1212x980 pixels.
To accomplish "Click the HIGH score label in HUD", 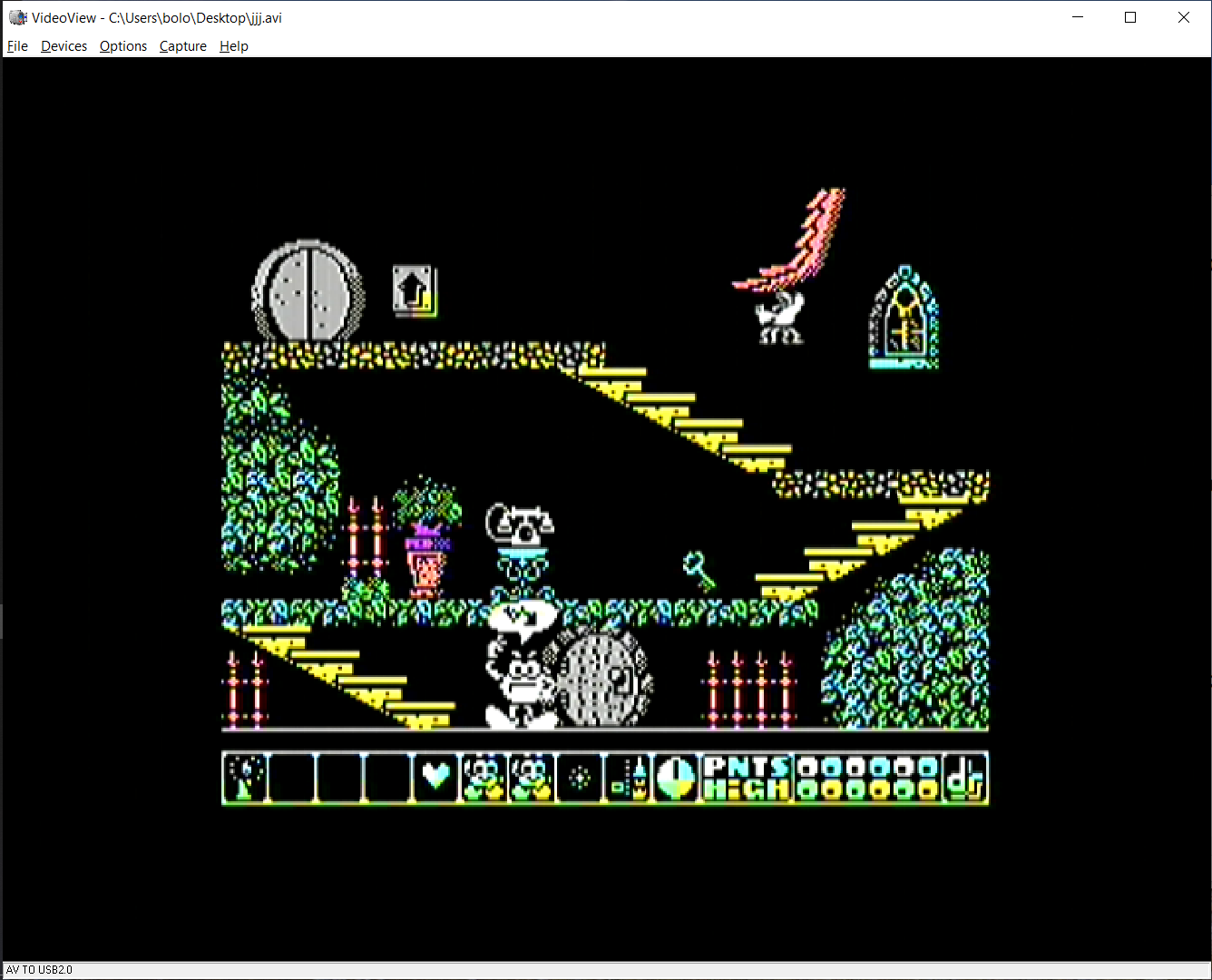I will point(747,790).
